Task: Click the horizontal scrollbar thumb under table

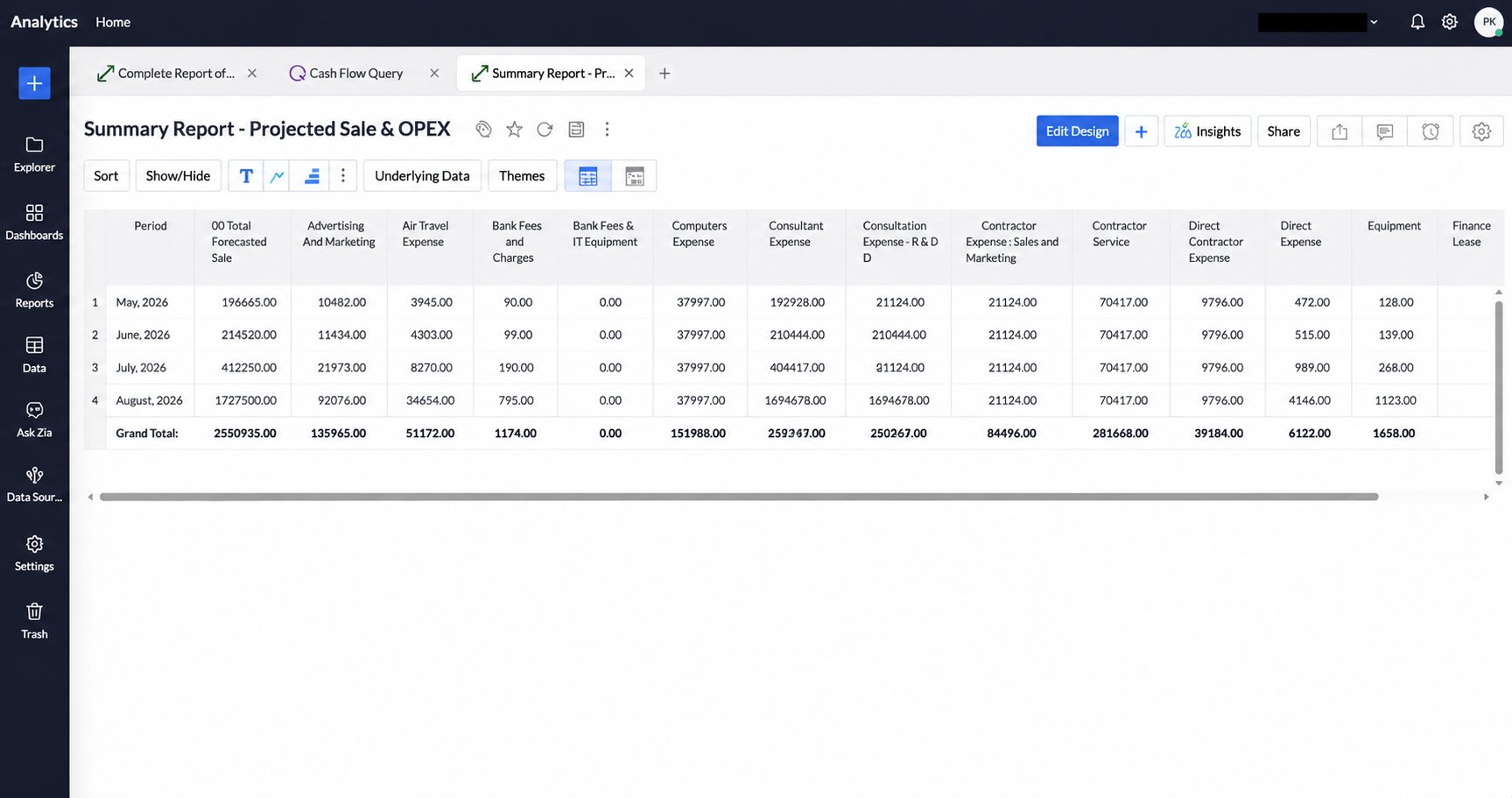Action: [739, 497]
